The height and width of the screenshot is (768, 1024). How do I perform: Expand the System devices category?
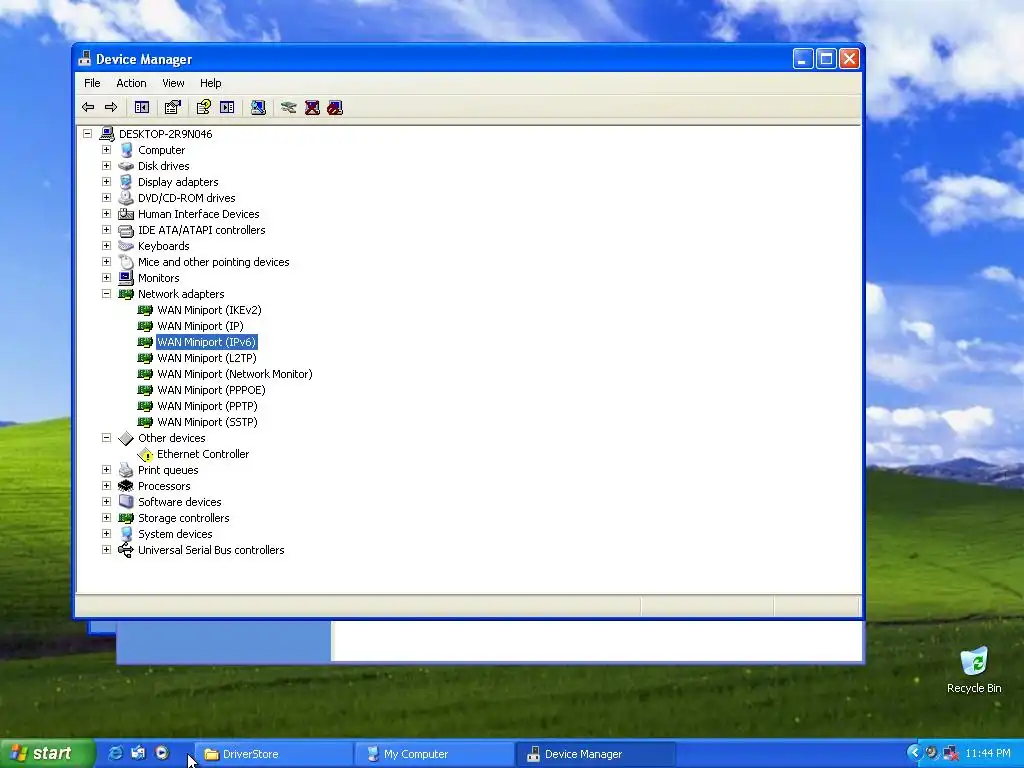[x=106, y=534]
